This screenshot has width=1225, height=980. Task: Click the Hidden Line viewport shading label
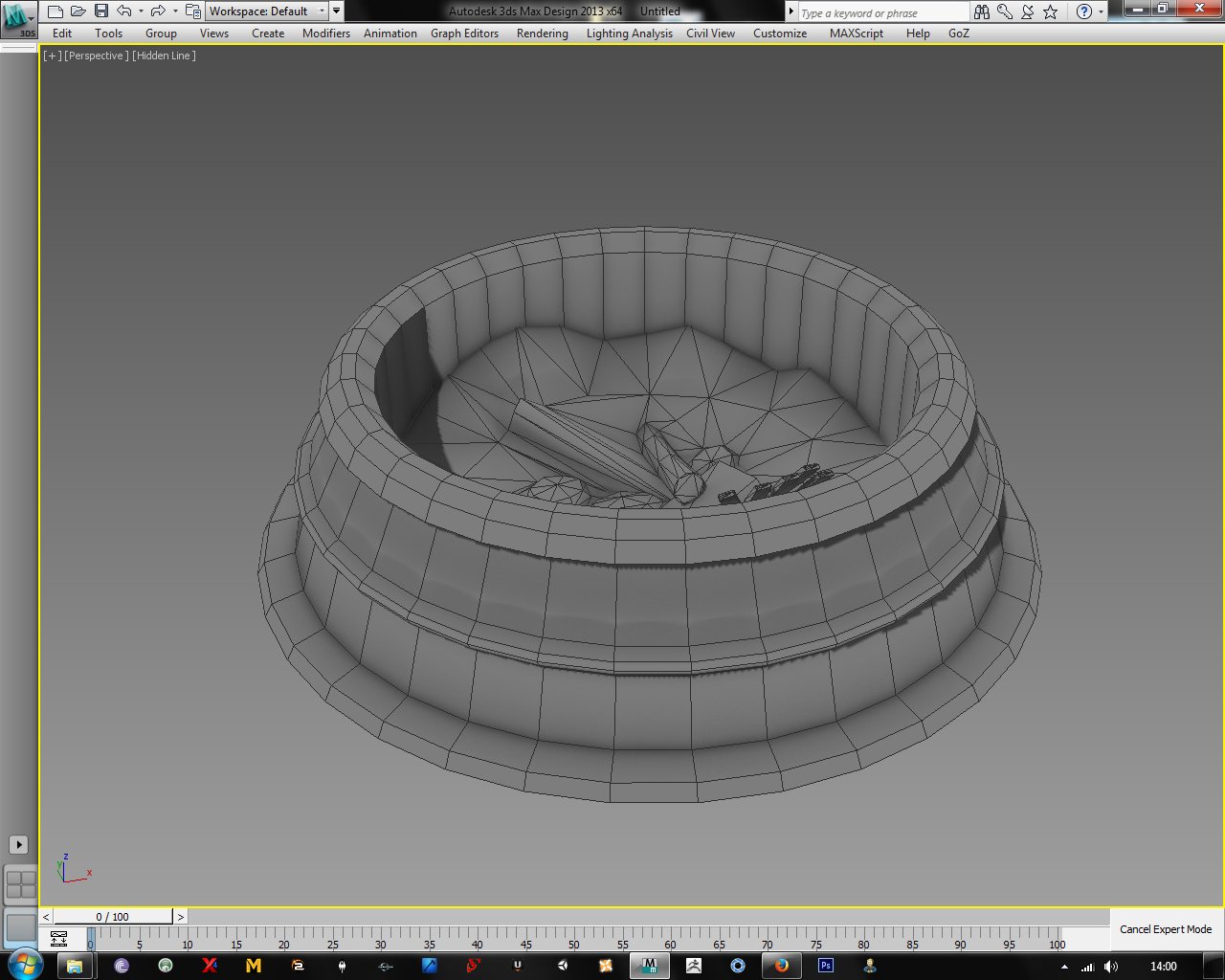[165, 56]
